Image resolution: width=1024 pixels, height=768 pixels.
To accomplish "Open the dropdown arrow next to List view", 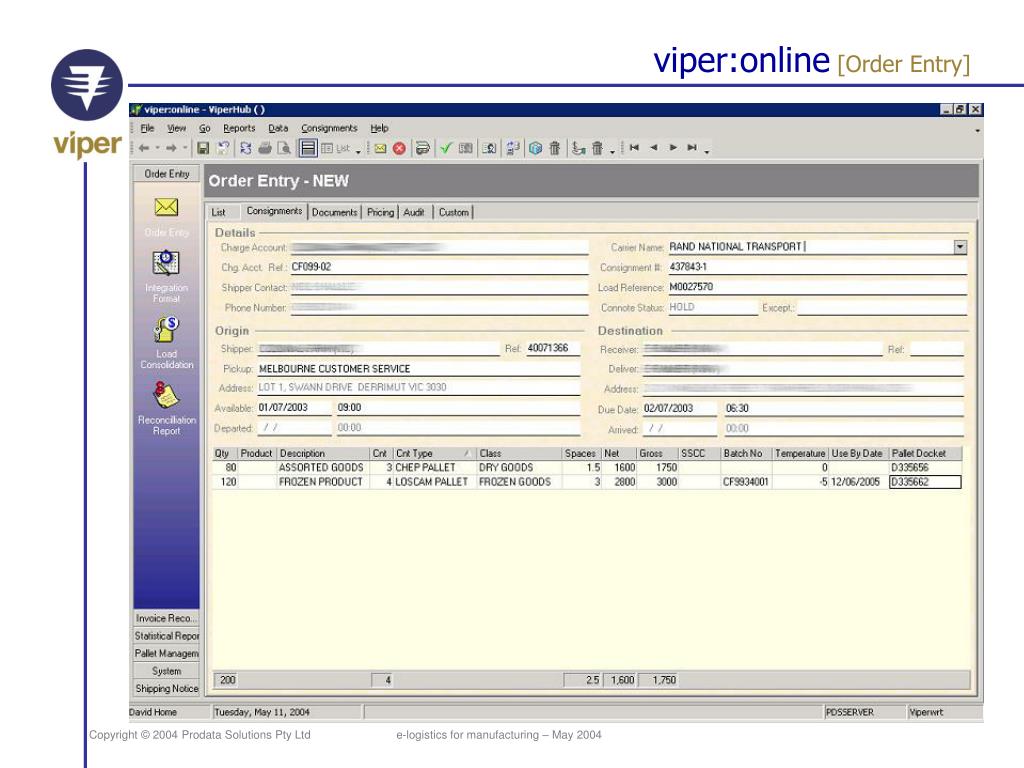I will click(x=359, y=152).
